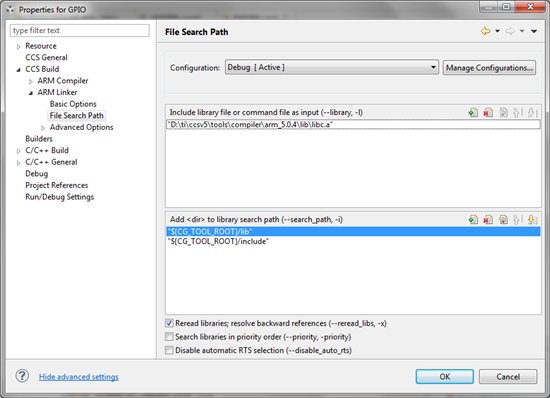This screenshot has height=398, width=550.
Task: Select Run/Debug Settings tree item
Action: pos(60,197)
